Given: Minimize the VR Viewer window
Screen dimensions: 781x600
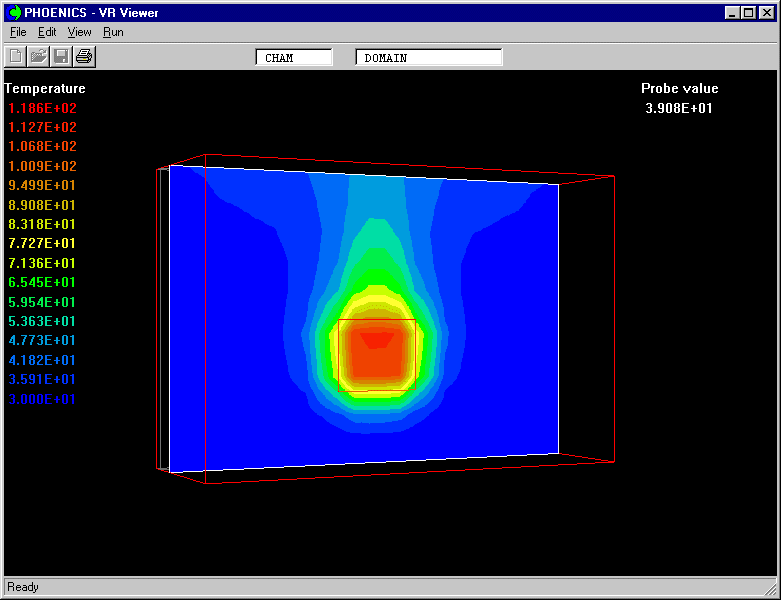Looking at the screenshot, I should click(x=733, y=13).
